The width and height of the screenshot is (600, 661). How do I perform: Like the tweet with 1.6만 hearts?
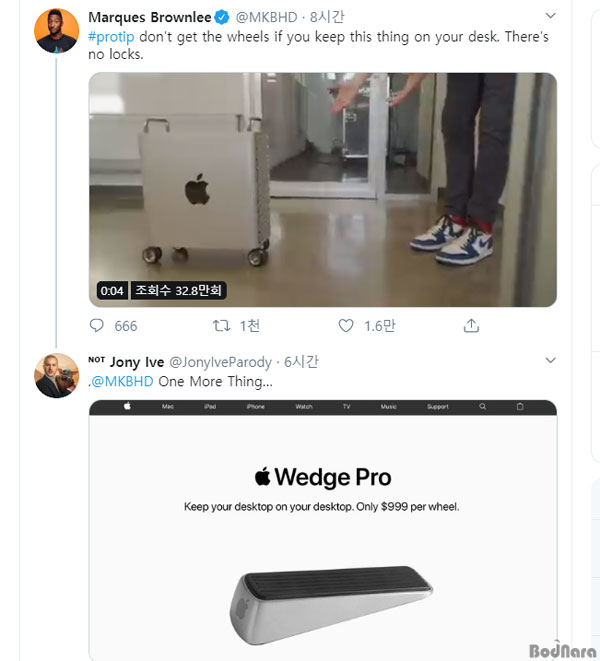pos(346,326)
